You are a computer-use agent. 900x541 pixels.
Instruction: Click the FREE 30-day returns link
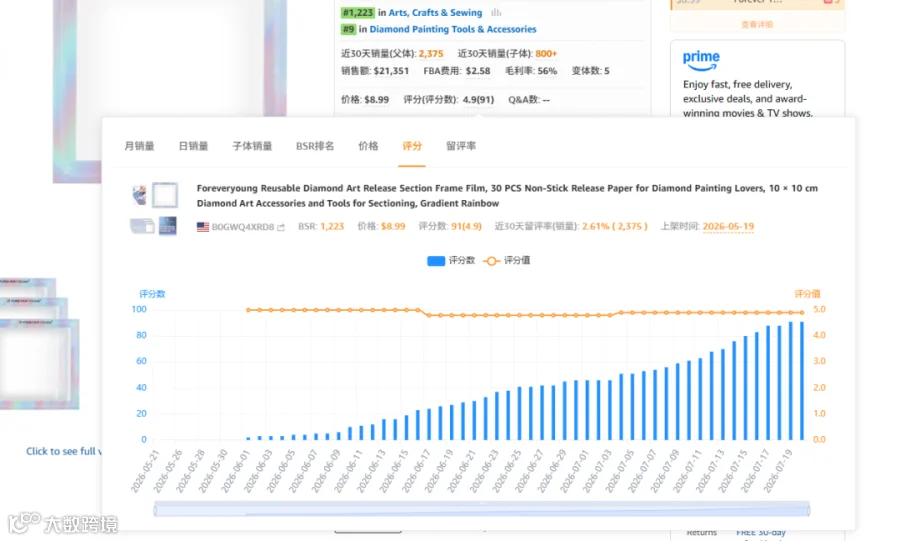coord(761,532)
